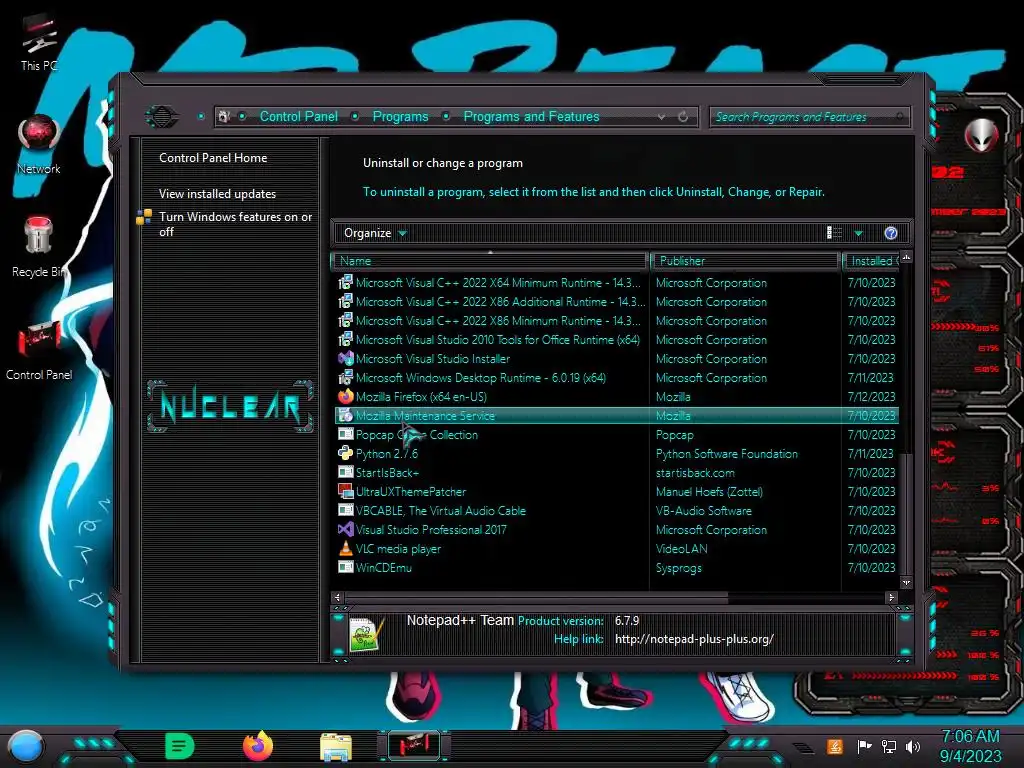Select VBCABLE, The Virtual Audio Cable row

616,511
